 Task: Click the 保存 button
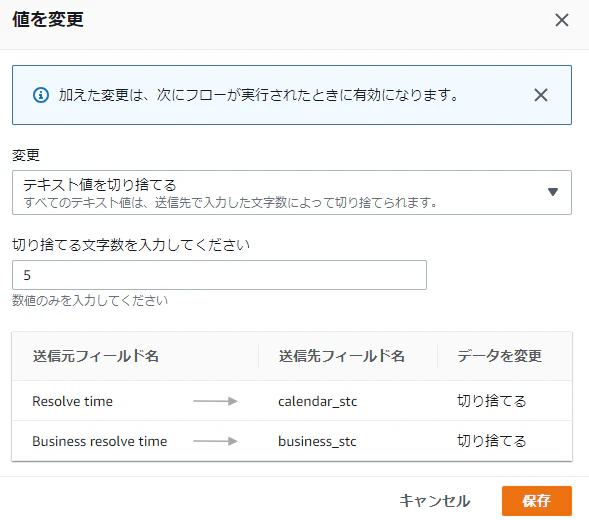point(536,501)
